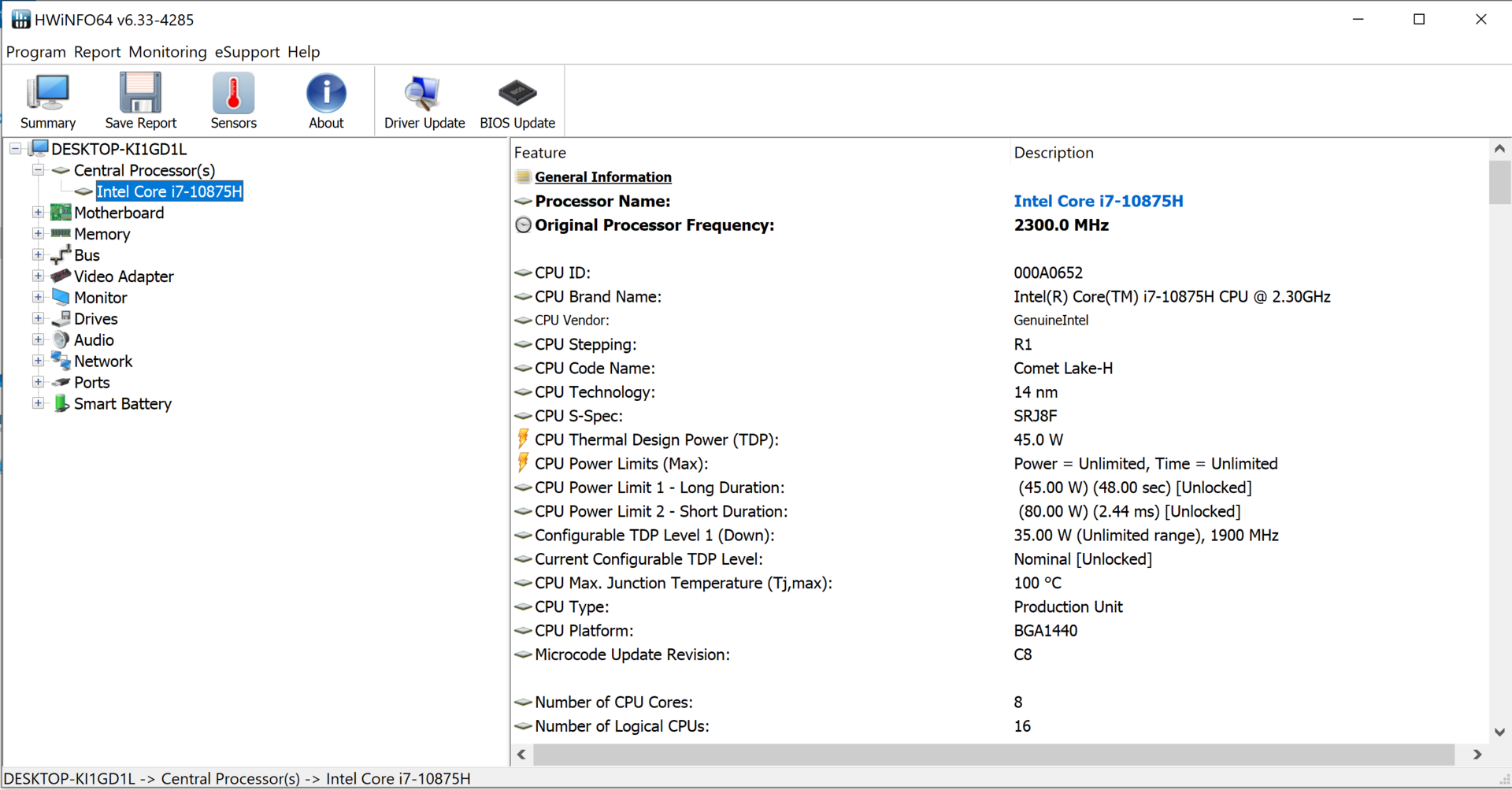Expand the Network tree node
This screenshot has height=790, width=1512.
click(38, 362)
